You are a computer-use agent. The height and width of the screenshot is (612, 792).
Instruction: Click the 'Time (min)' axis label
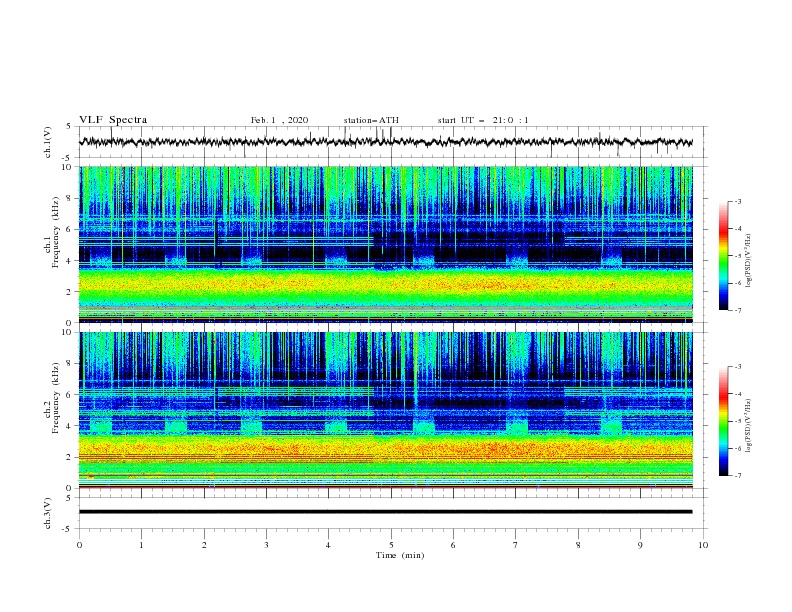tap(400, 555)
